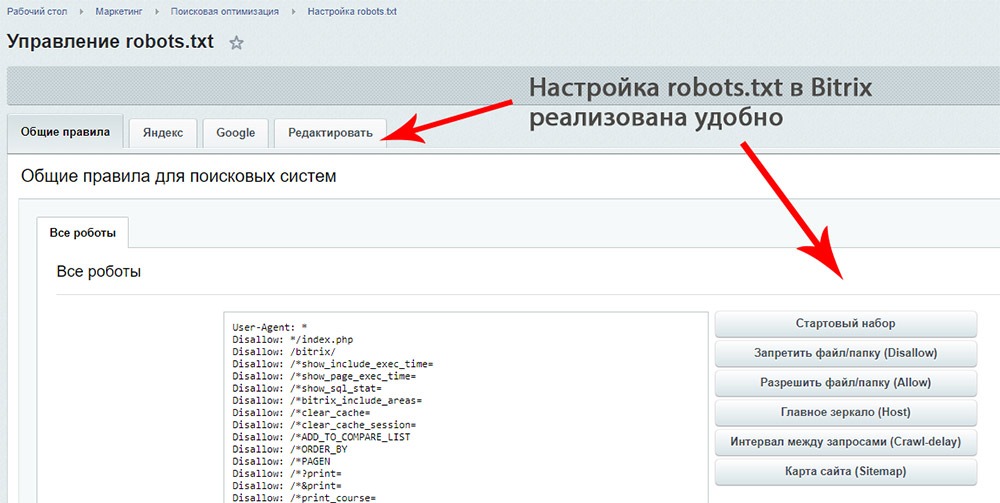Open Рабочий стол breadcrumb link

(x=37, y=11)
